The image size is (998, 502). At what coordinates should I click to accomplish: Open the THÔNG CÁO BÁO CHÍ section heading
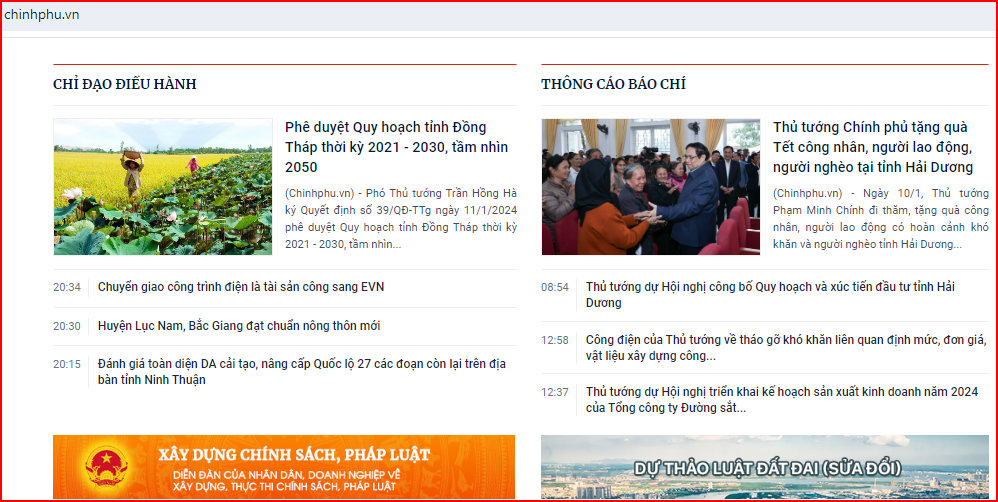click(614, 84)
